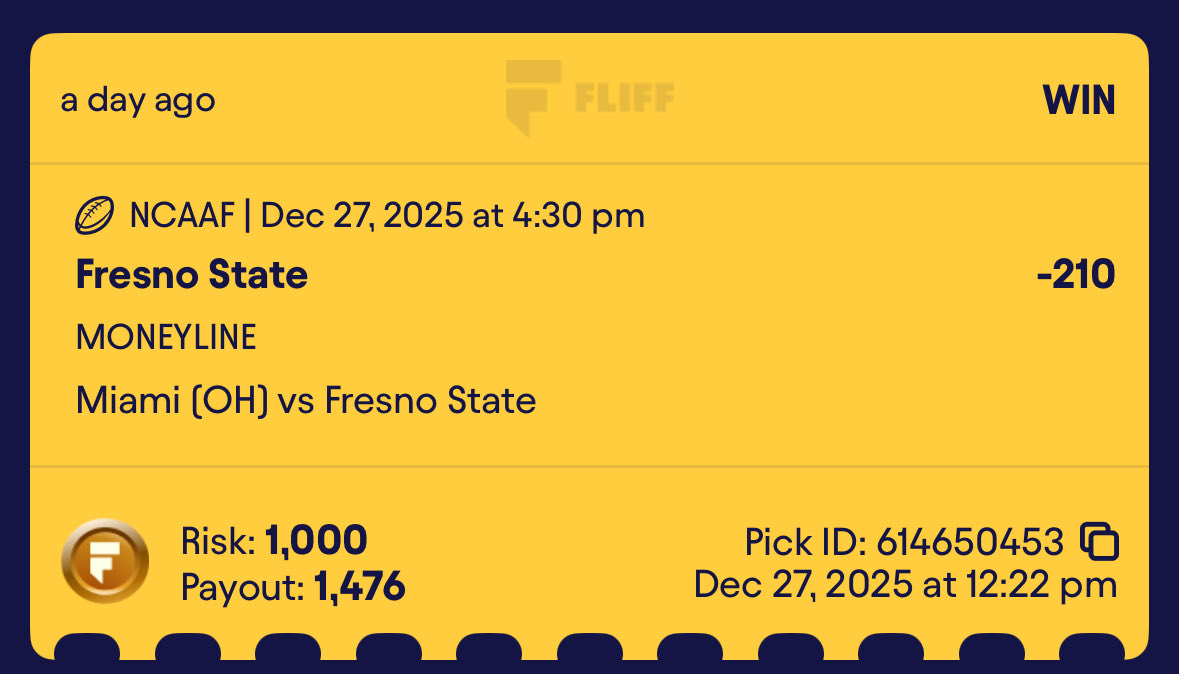Click the placed time Dec 27, 2025 at 12:22 pm
Viewport: 1179px width, 674px height.
[x=905, y=585]
